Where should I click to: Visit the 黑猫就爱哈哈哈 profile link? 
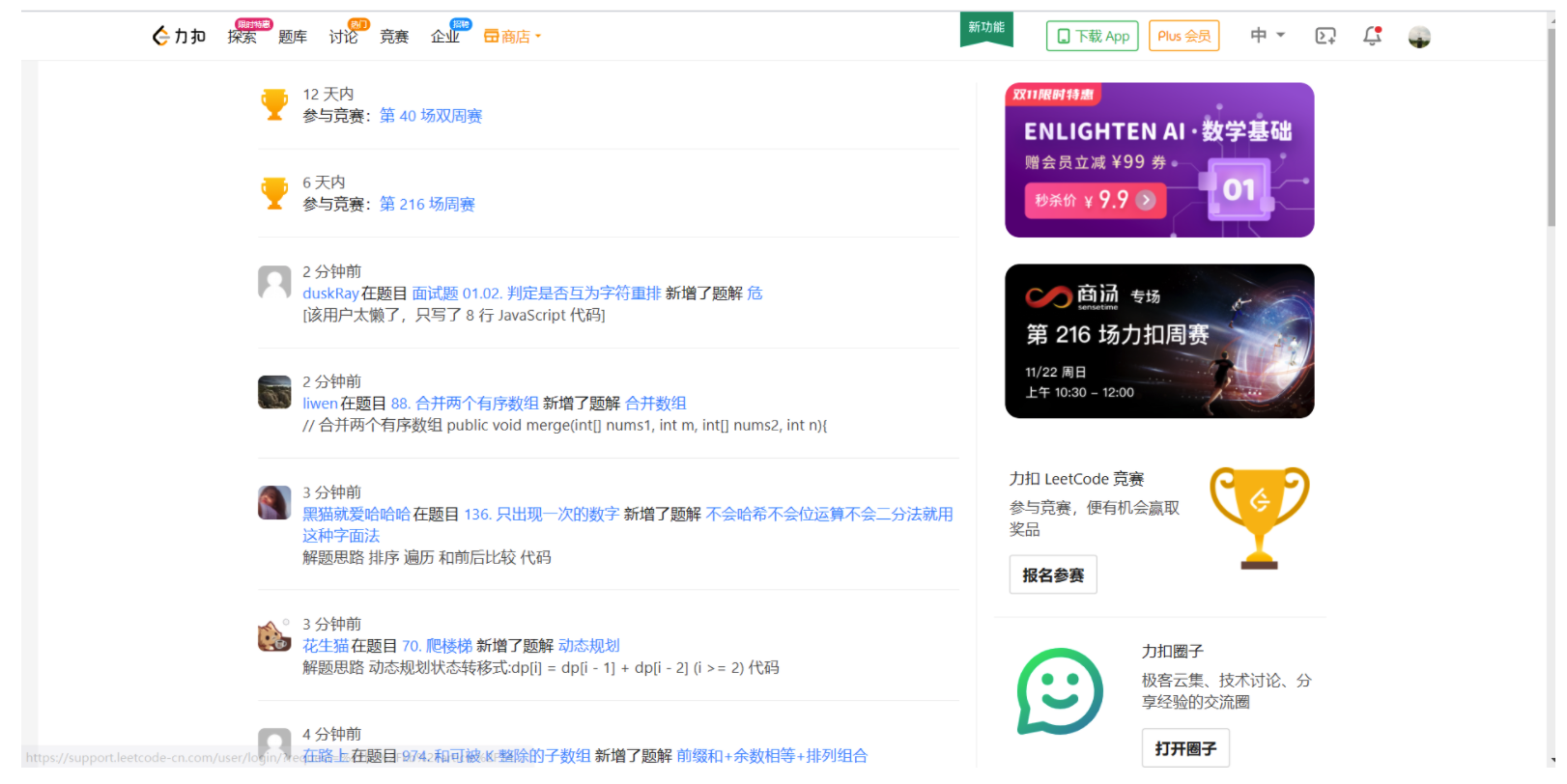click(356, 515)
